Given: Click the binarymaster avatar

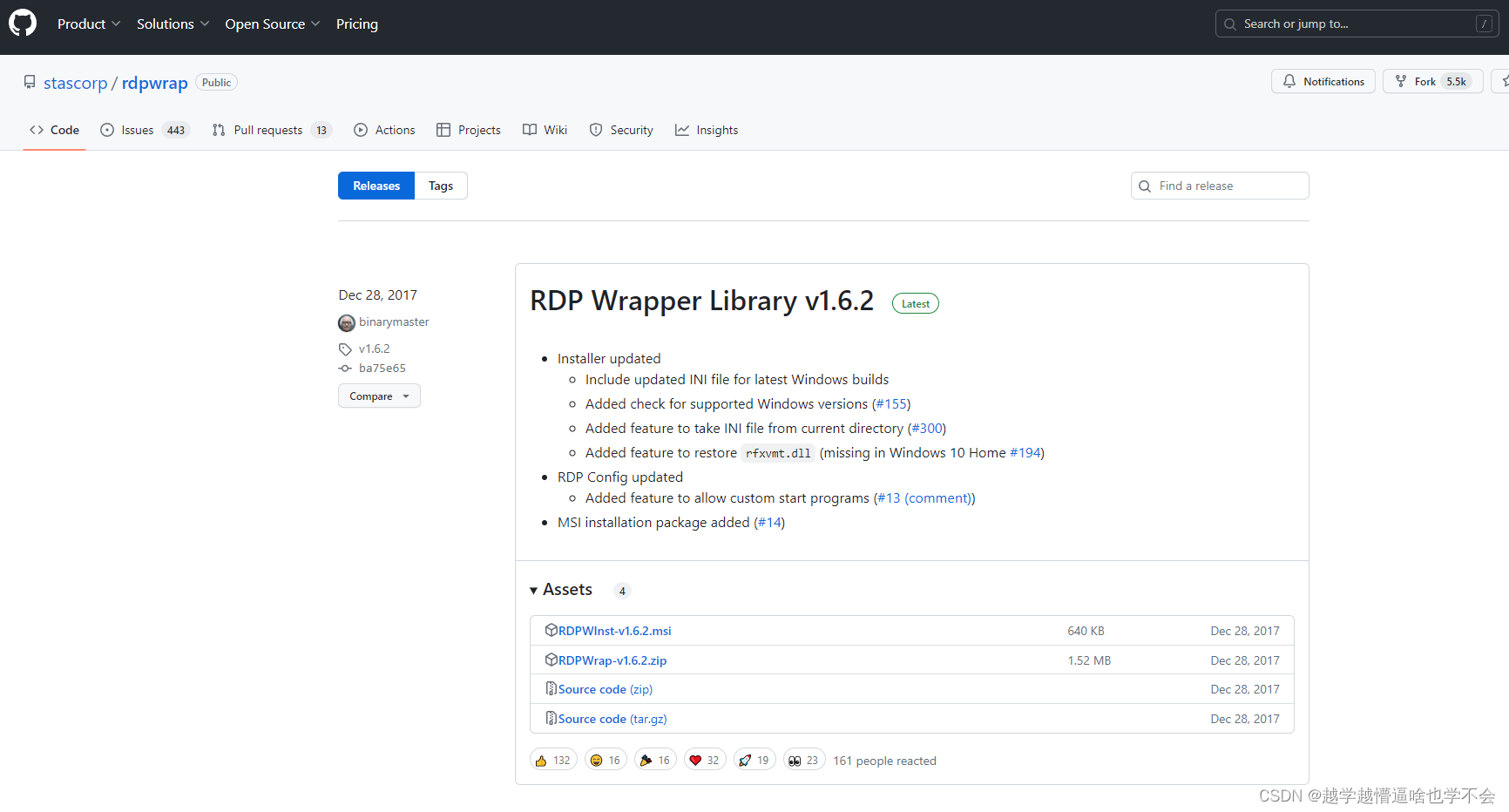Looking at the screenshot, I should click(347, 322).
